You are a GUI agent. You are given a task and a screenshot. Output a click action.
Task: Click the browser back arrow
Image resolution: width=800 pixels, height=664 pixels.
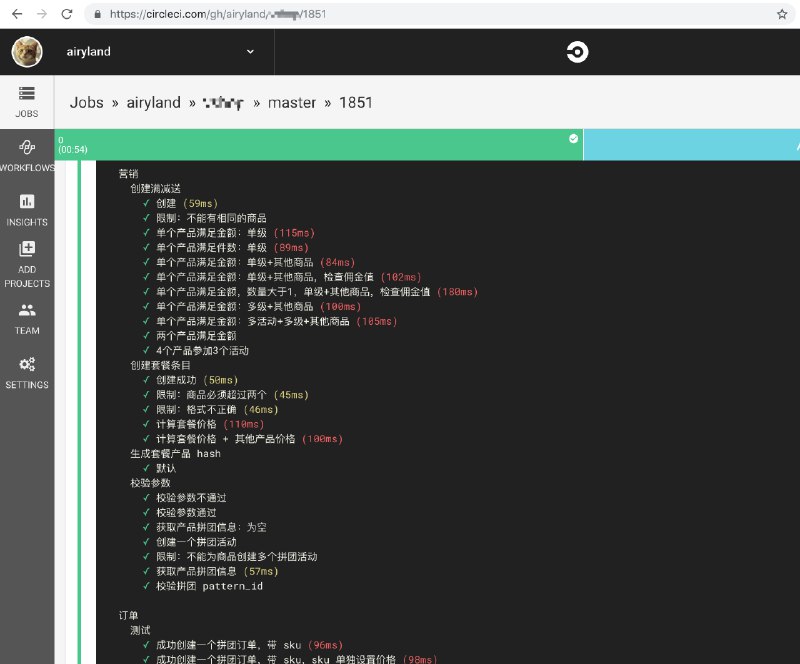click(x=16, y=14)
